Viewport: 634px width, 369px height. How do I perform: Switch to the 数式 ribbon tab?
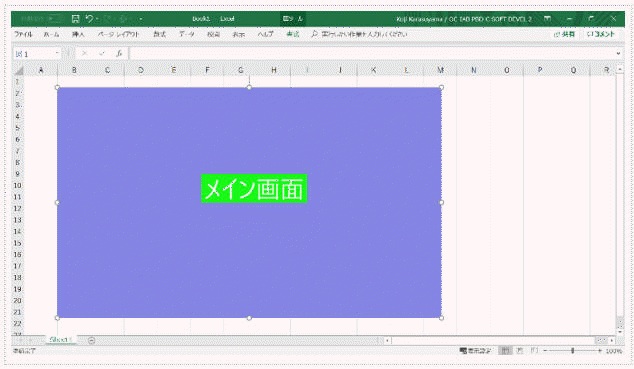pos(159,34)
